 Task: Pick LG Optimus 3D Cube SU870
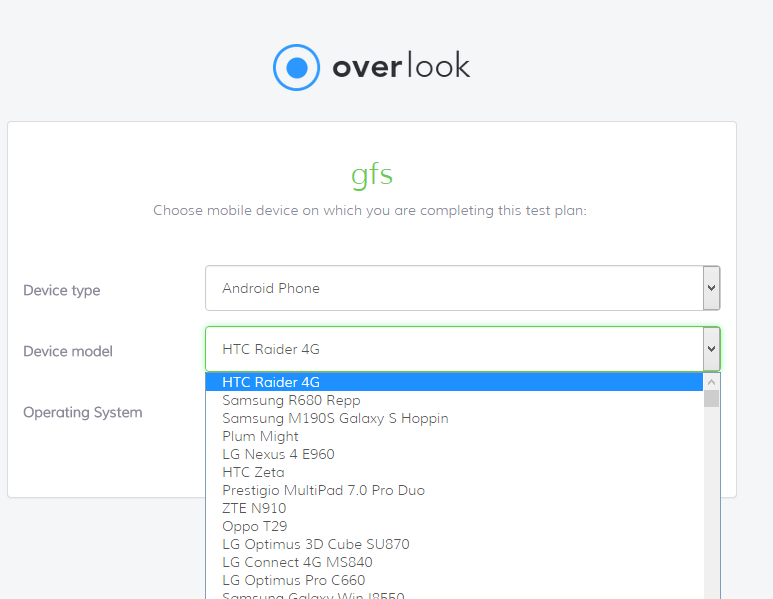[454, 544]
